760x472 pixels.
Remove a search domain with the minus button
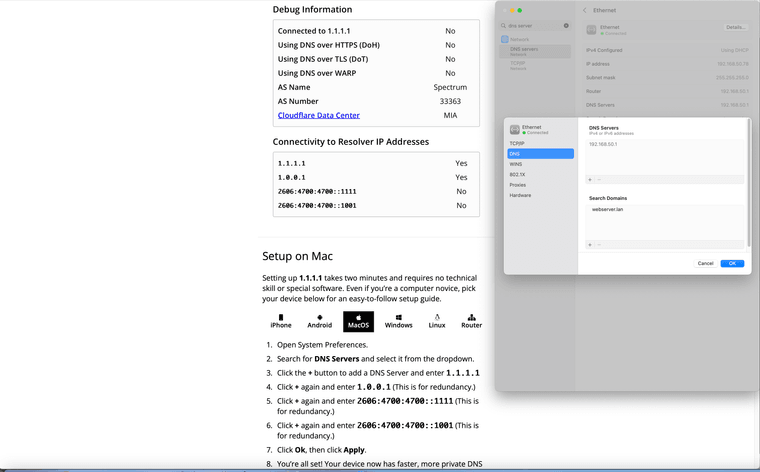pos(599,245)
